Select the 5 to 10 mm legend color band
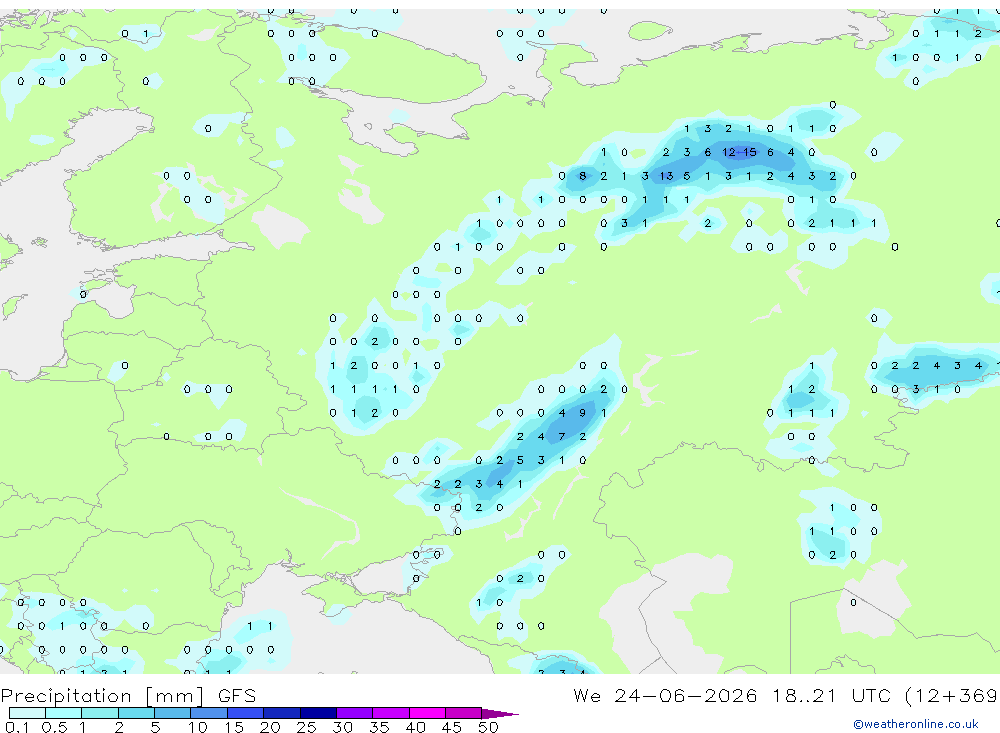This screenshot has height=733, width=1000. pyautogui.click(x=173, y=713)
